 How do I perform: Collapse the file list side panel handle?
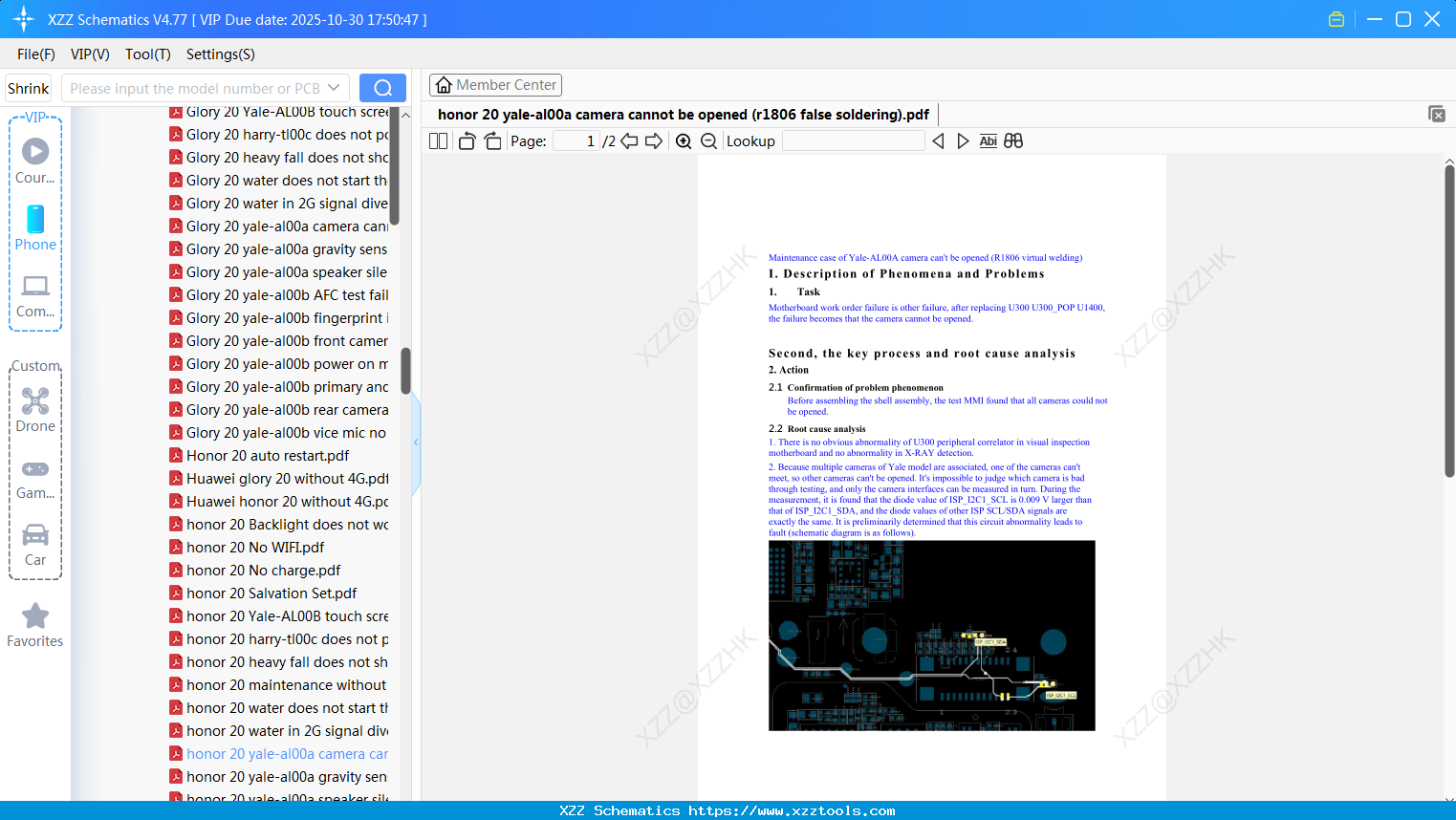(416, 442)
